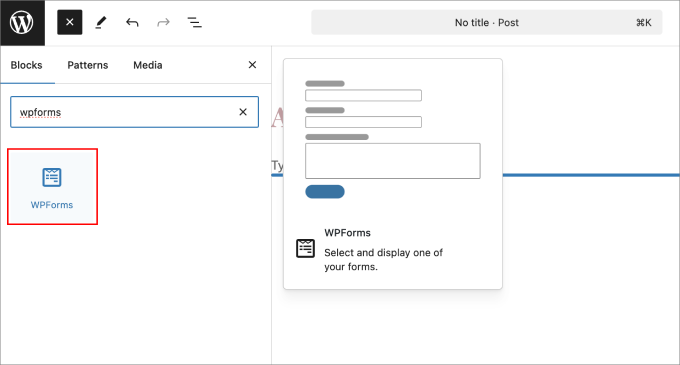The width and height of the screenshot is (680, 365).
Task: Click 'Select and display one of your forms' text
Action: pos(383,260)
